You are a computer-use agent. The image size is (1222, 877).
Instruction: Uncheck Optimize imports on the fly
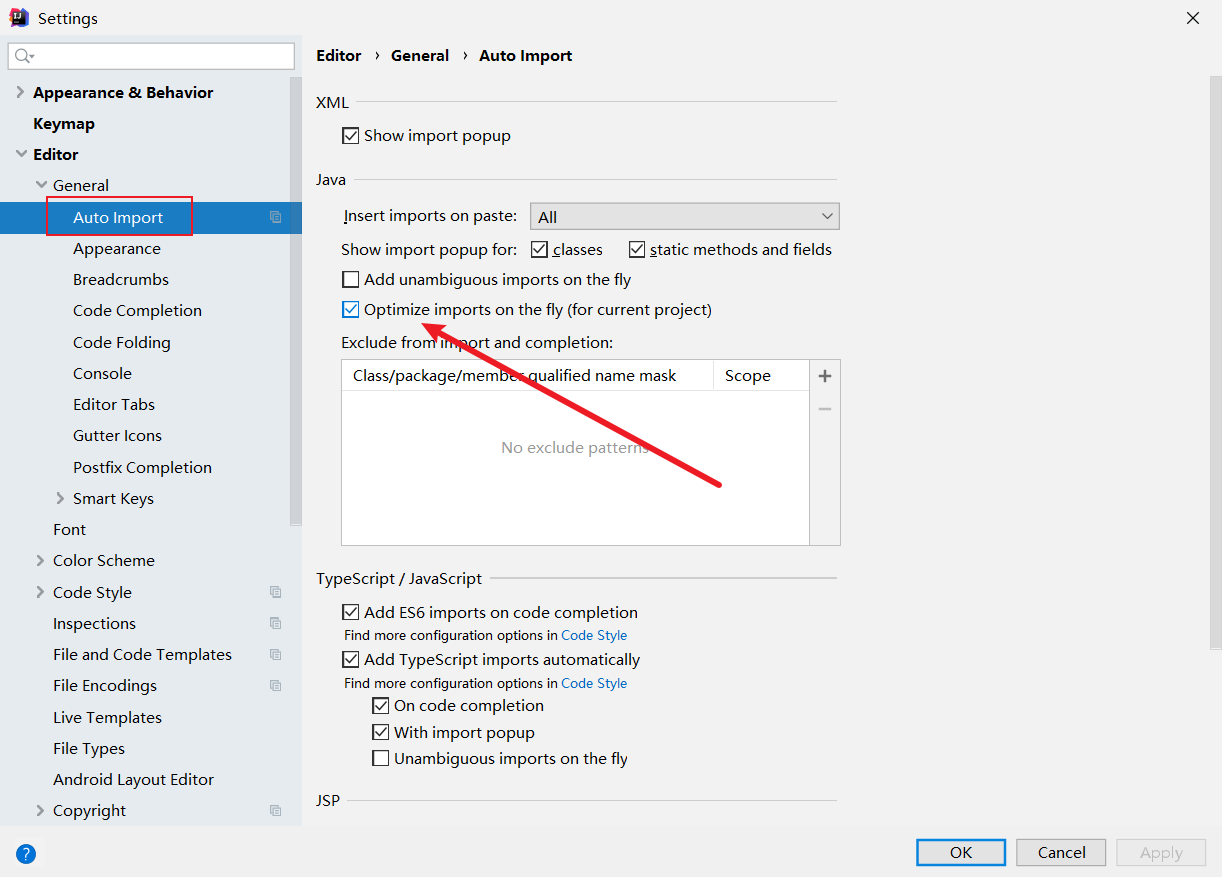coord(351,310)
